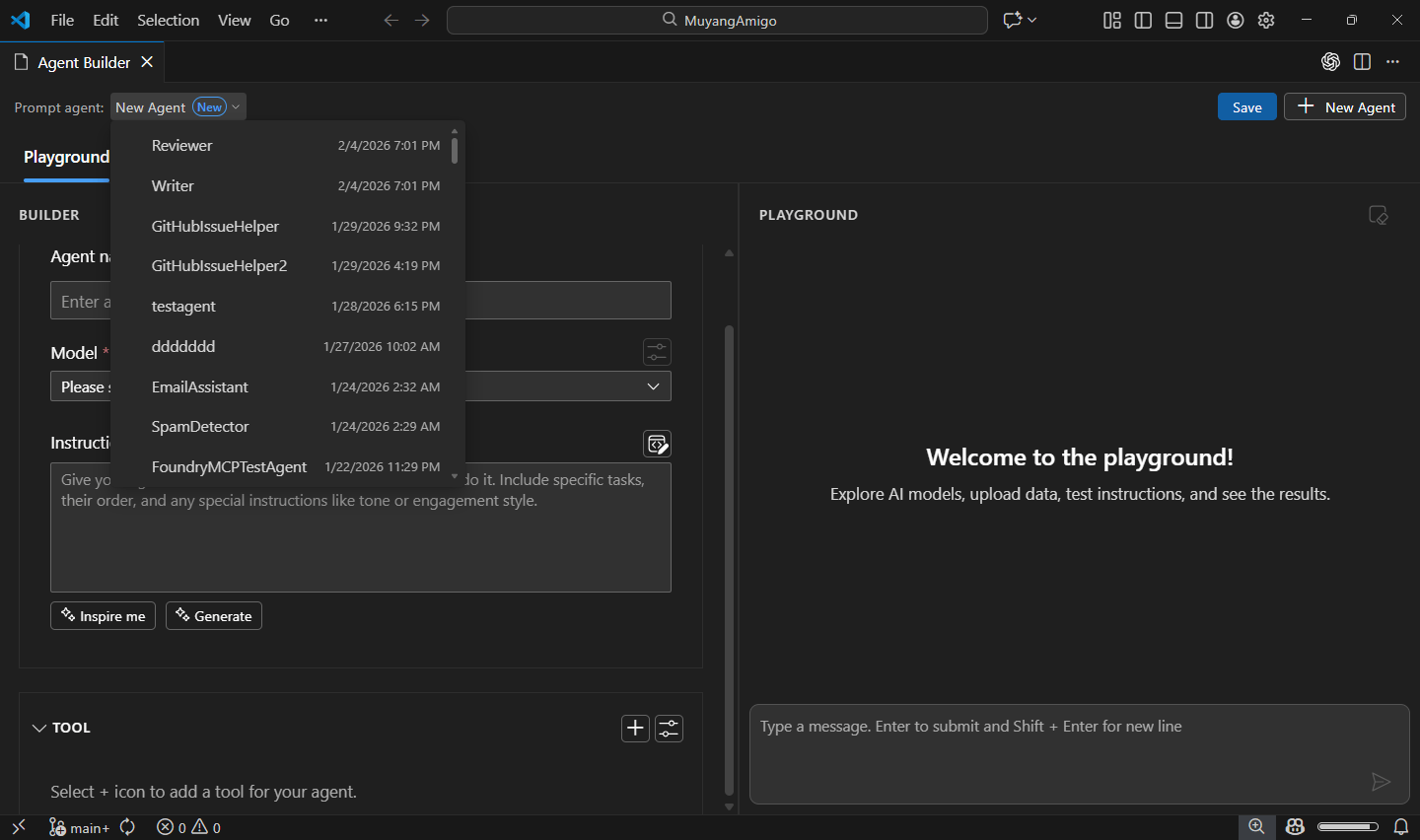Click the model configuration sliders icon

click(x=656, y=352)
